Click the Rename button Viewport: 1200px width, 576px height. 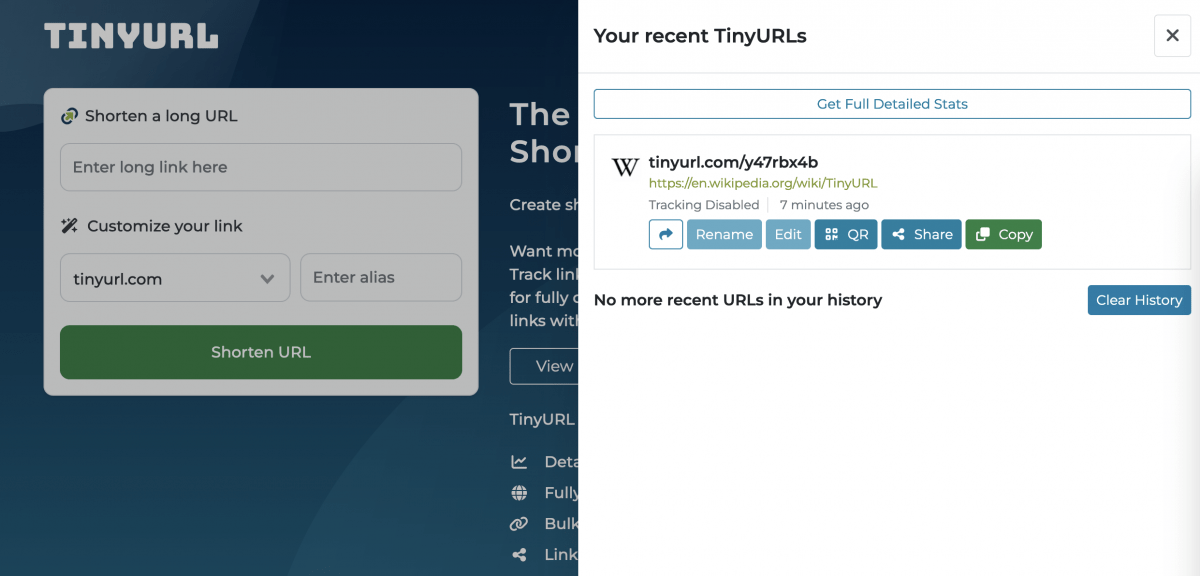724,234
